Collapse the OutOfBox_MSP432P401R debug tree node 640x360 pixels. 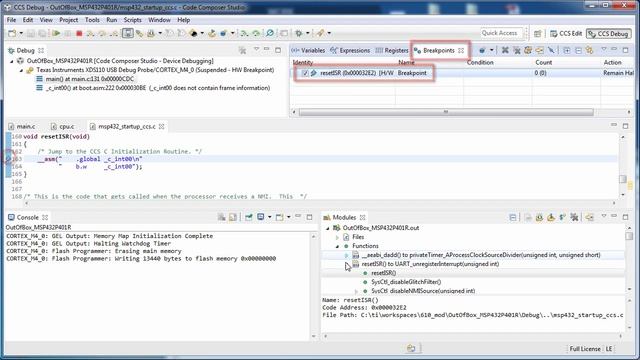[x=12, y=61]
